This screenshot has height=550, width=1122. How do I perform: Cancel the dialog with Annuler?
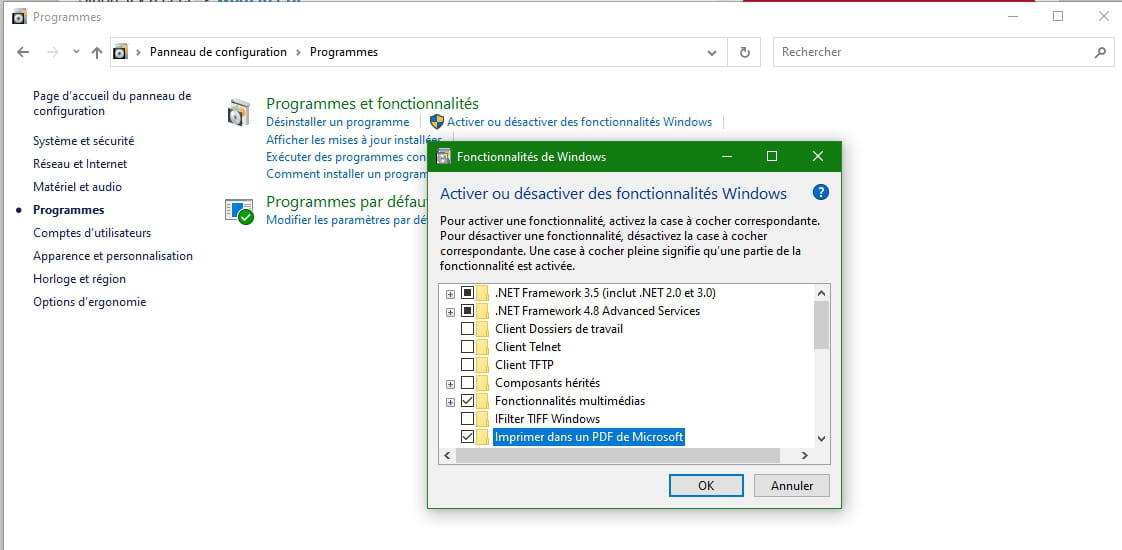click(x=792, y=486)
